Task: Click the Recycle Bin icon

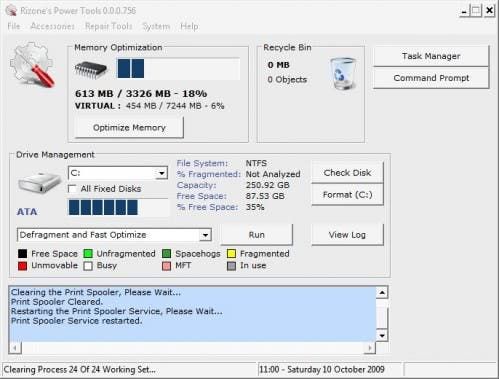Action: pos(343,73)
